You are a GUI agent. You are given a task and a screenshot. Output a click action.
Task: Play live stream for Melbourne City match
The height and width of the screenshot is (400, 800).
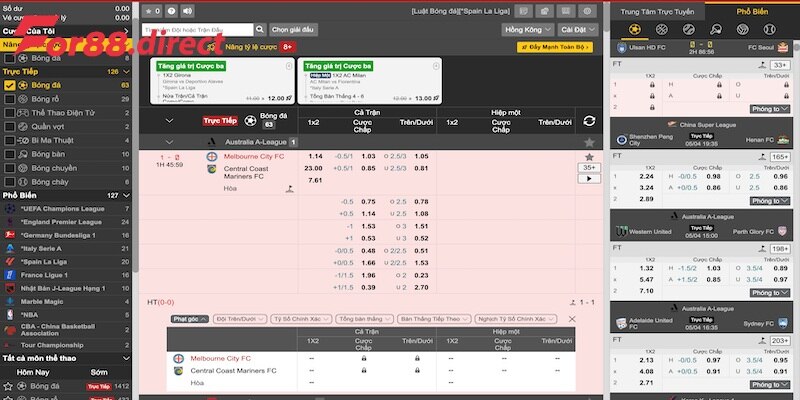(589, 179)
